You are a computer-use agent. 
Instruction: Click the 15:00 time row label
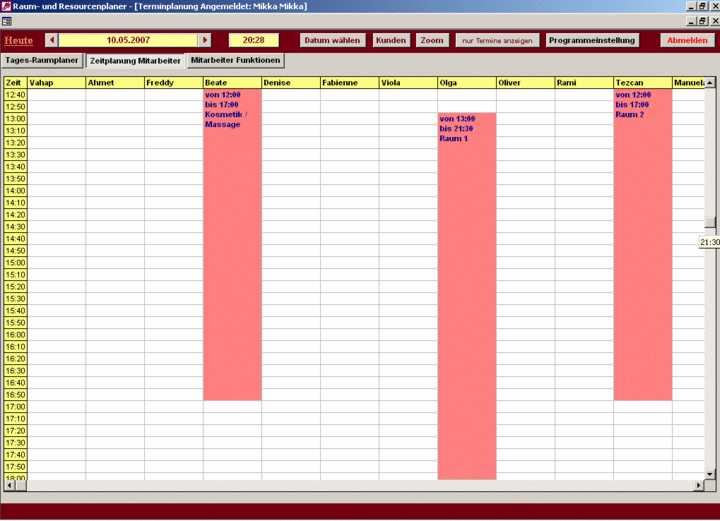coord(16,263)
